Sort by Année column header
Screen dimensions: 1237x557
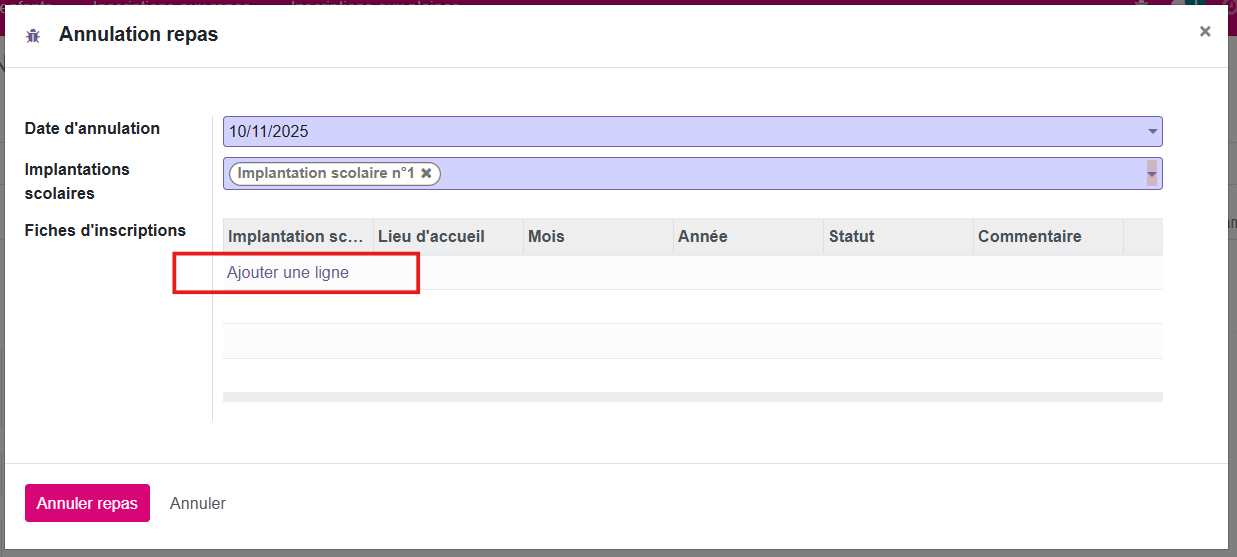coord(702,237)
